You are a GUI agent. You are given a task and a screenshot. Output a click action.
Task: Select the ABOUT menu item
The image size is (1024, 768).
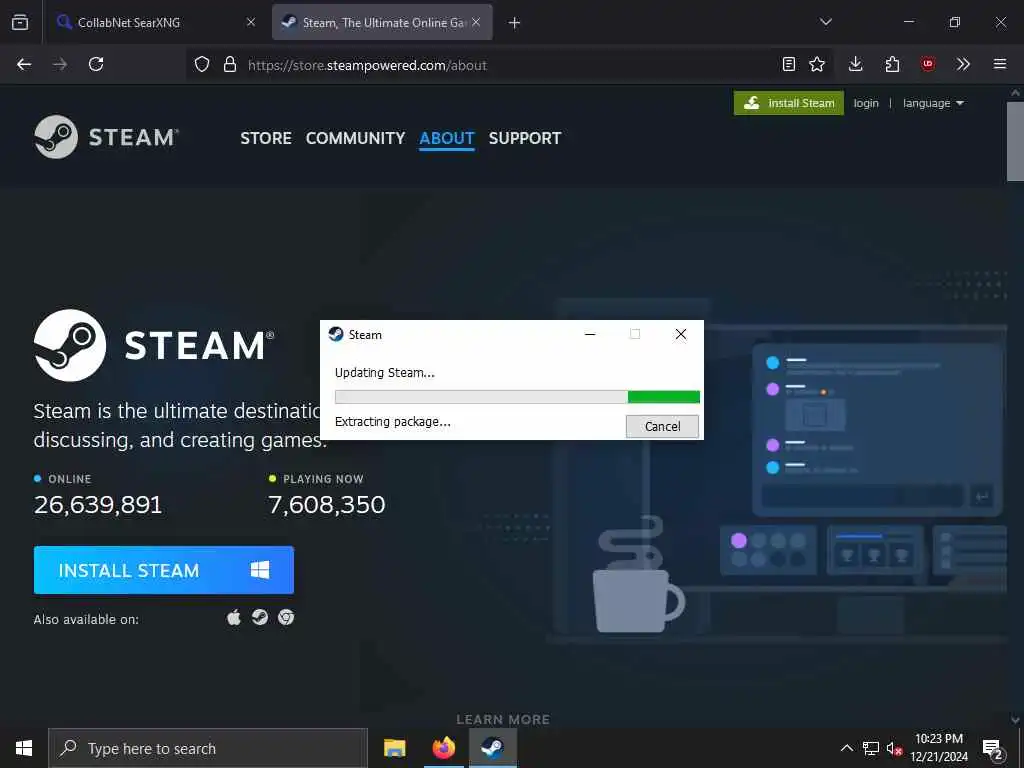(x=447, y=138)
